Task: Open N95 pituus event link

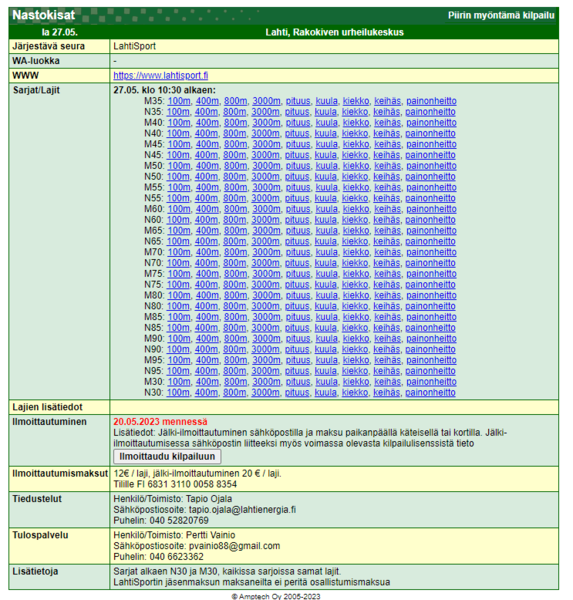Action: 297,371
